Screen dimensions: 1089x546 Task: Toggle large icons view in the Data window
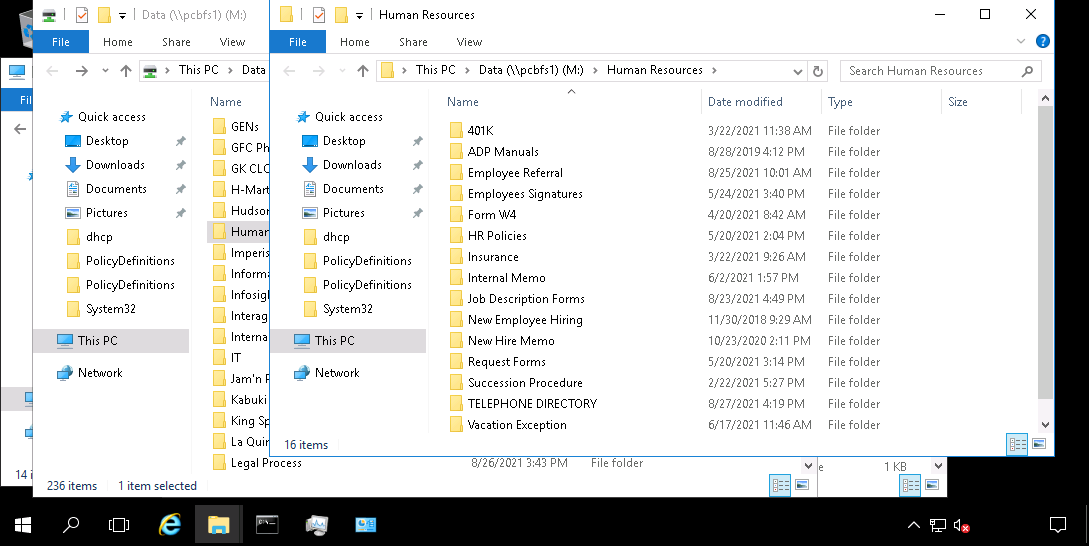pos(802,485)
